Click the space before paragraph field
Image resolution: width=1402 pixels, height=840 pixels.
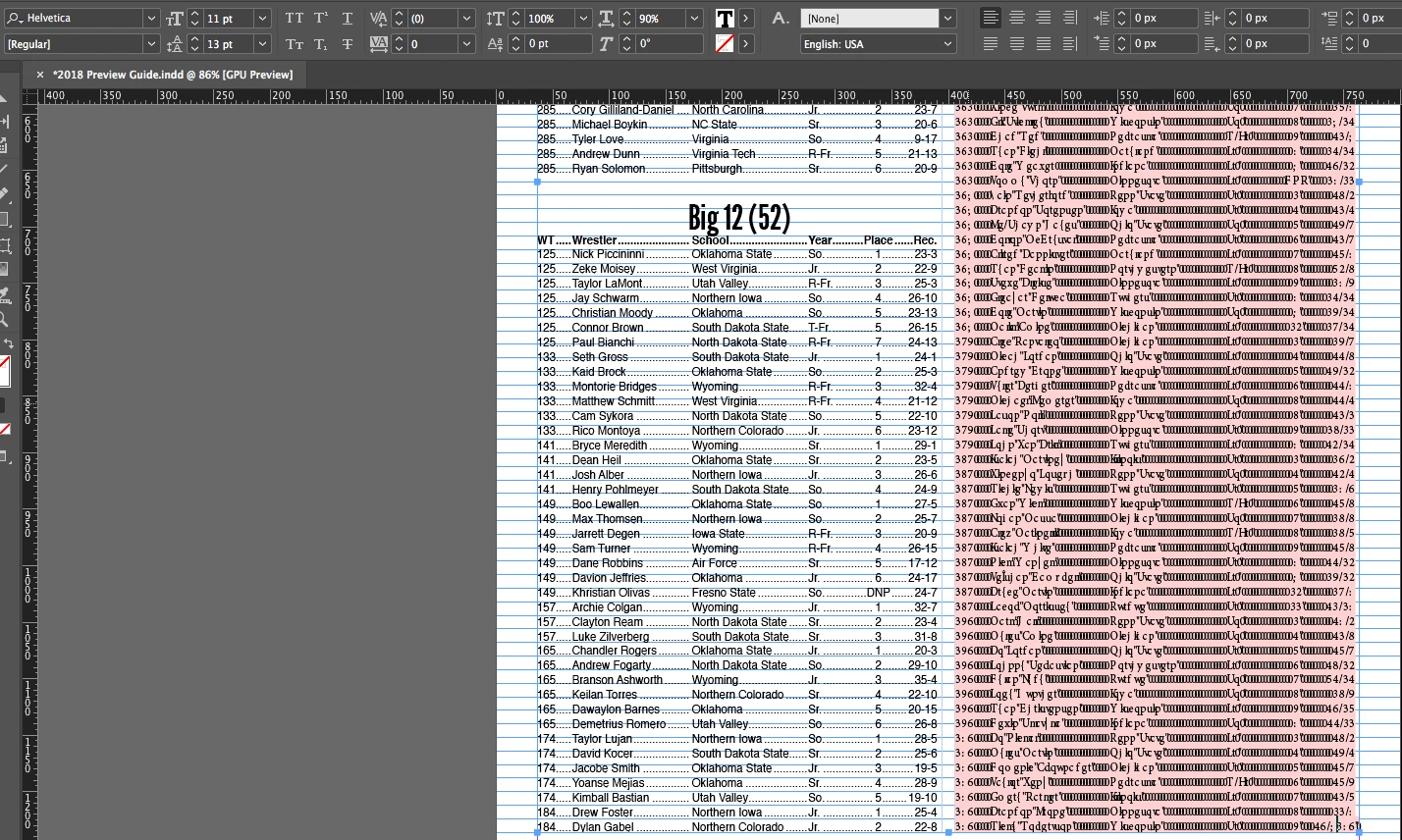pos(1379,19)
